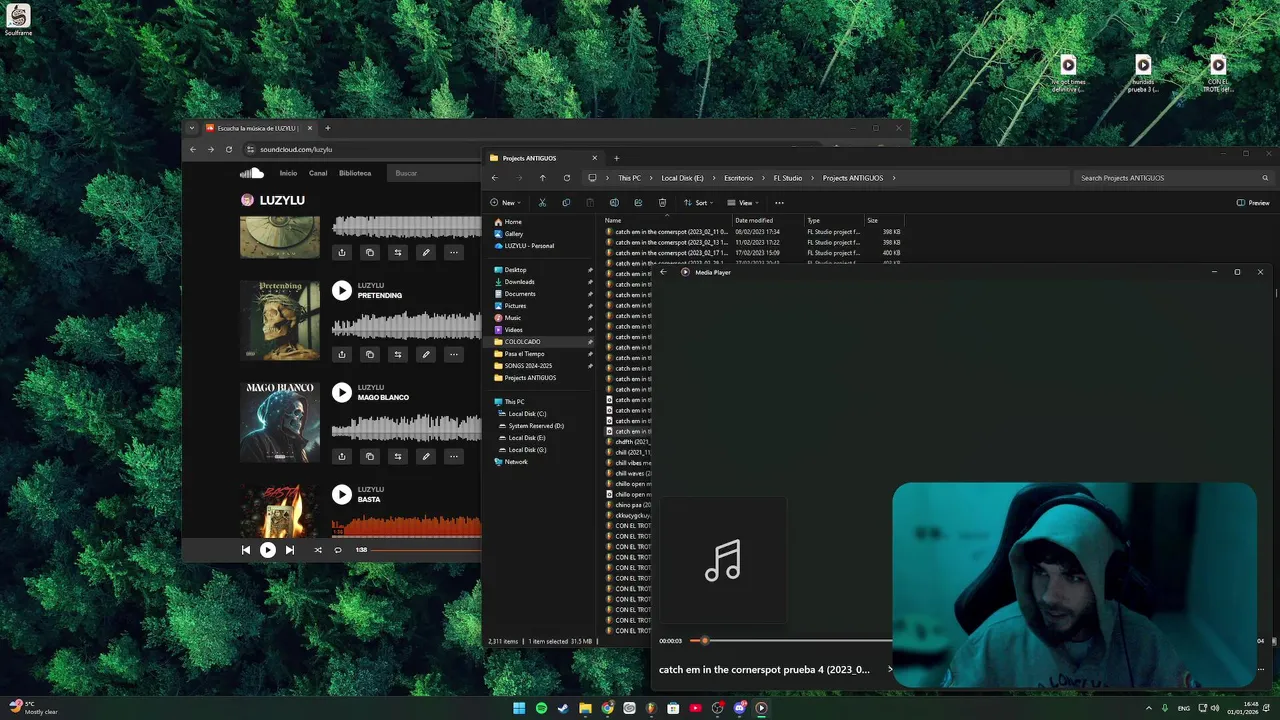Edit the PRETENDING track
This screenshot has height=720, width=1280.
[426, 354]
